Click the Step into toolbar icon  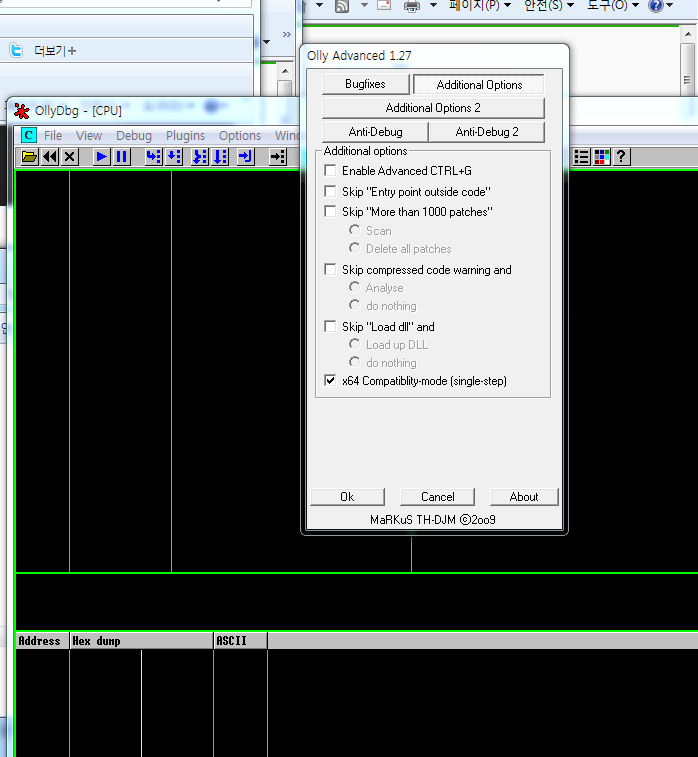tap(154, 156)
